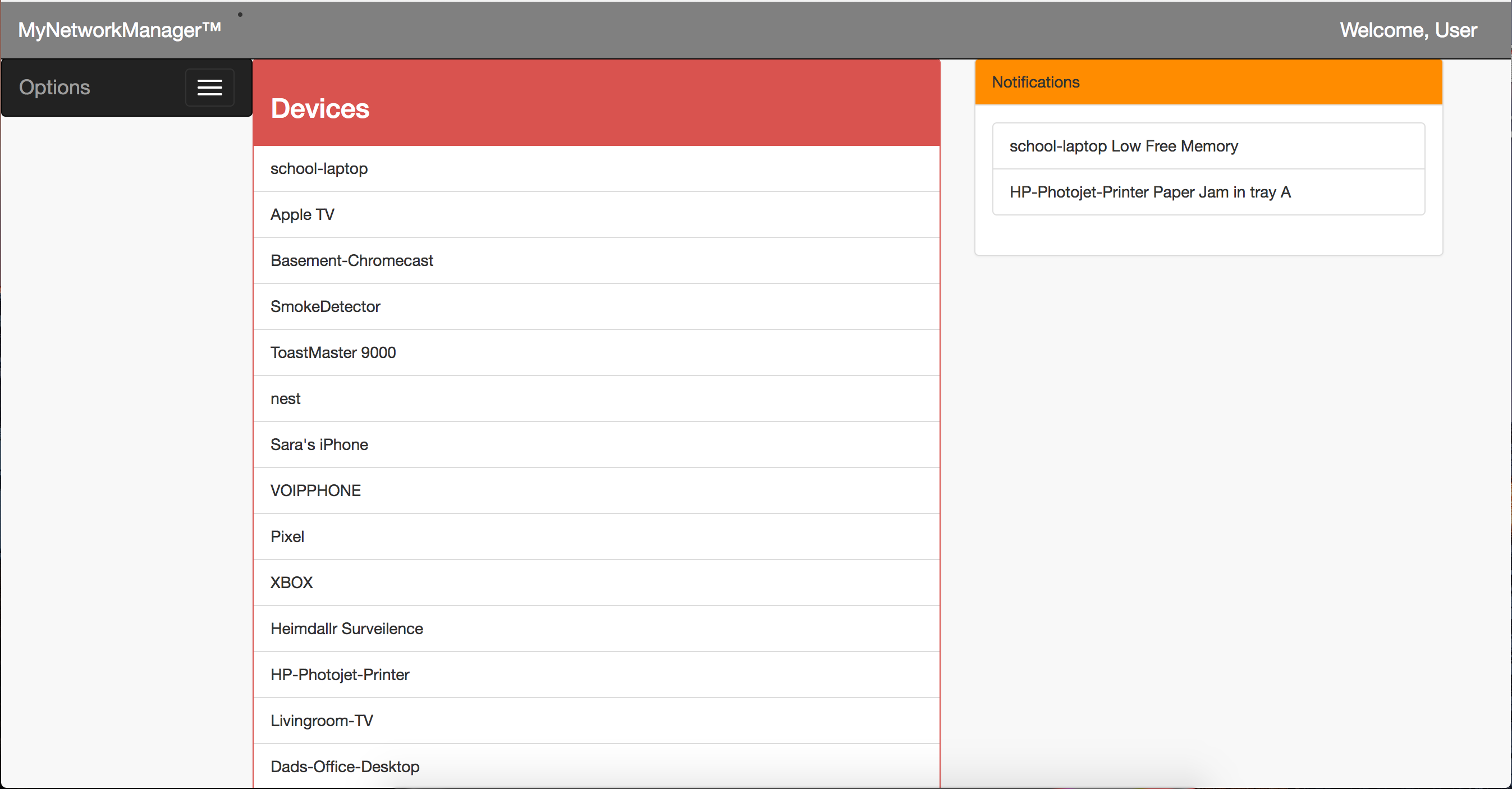Click the Welcome, User text
Image resolution: width=1512 pixels, height=789 pixels.
(1408, 30)
